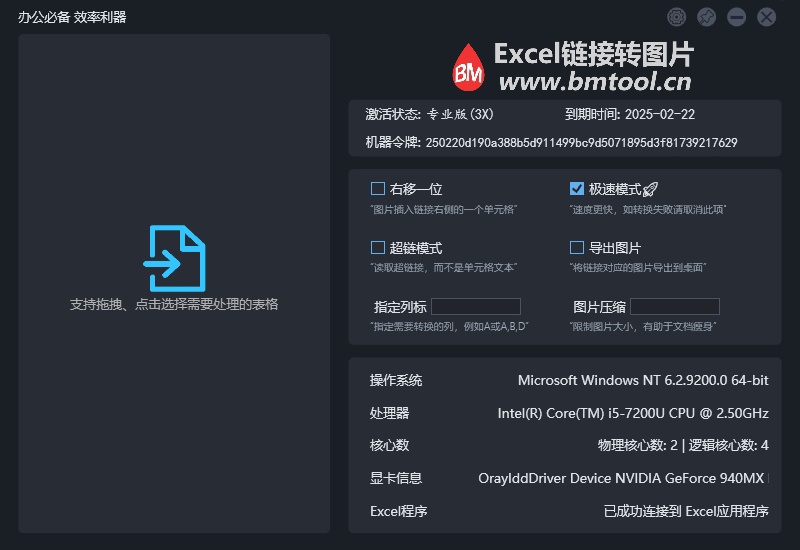
Task: Click the 右移一位 label
Action: click(416, 189)
